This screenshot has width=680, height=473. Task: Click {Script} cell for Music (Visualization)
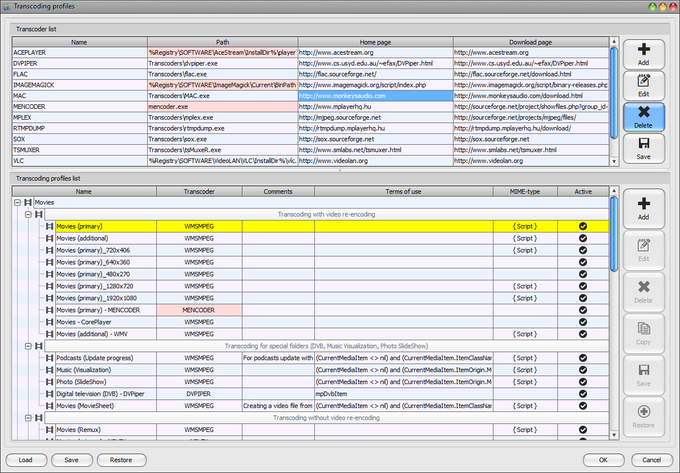pos(525,370)
